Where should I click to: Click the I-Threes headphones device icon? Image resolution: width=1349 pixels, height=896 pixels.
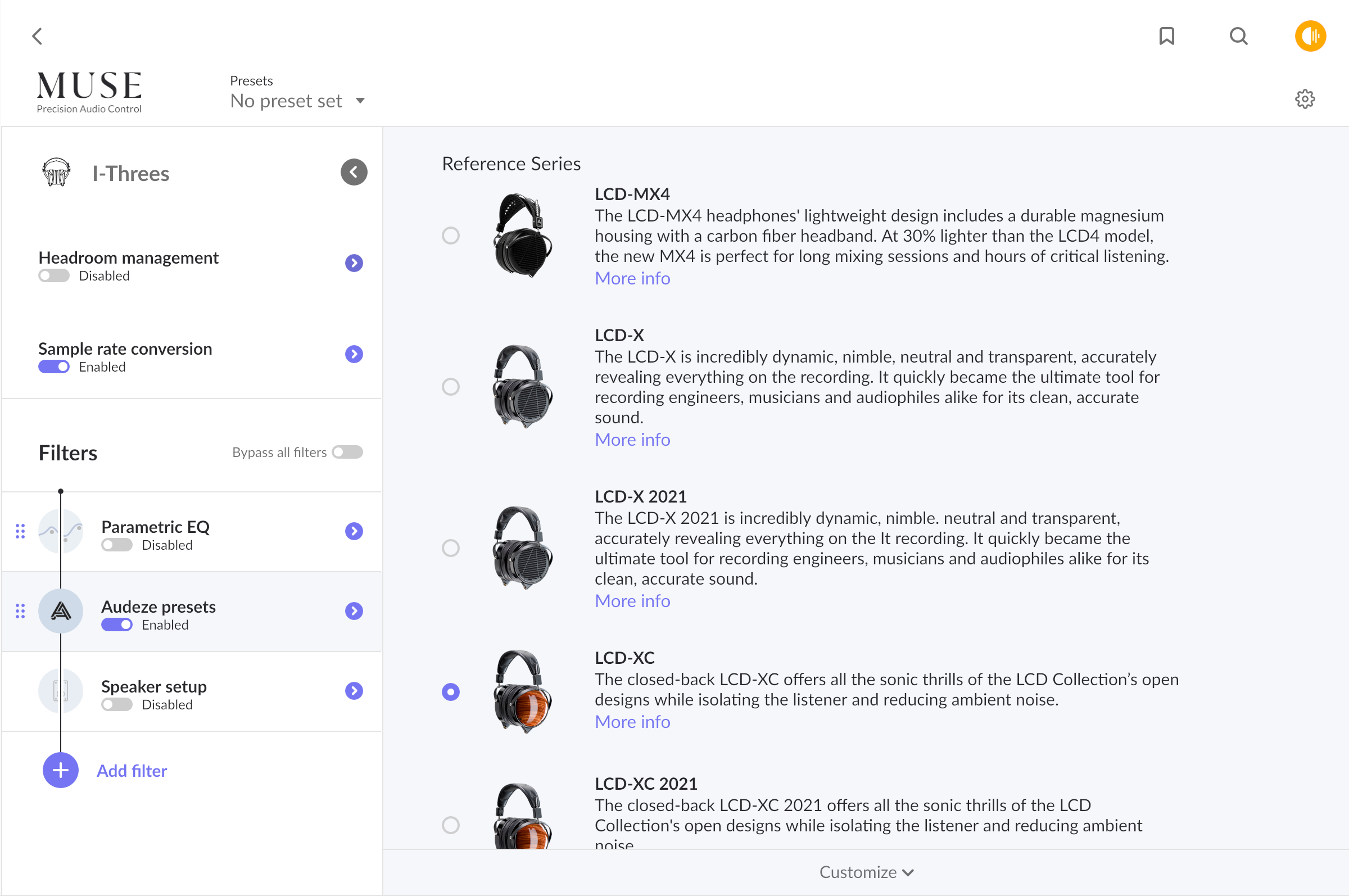click(x=56, y=172)
